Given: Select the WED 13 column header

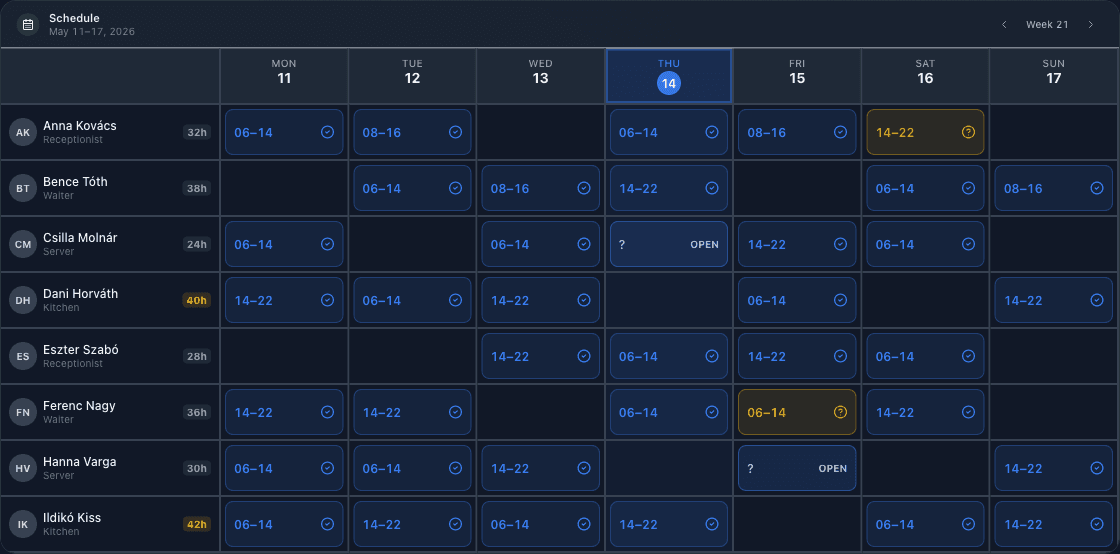Looking at the screenshot, I should [541, 76].
